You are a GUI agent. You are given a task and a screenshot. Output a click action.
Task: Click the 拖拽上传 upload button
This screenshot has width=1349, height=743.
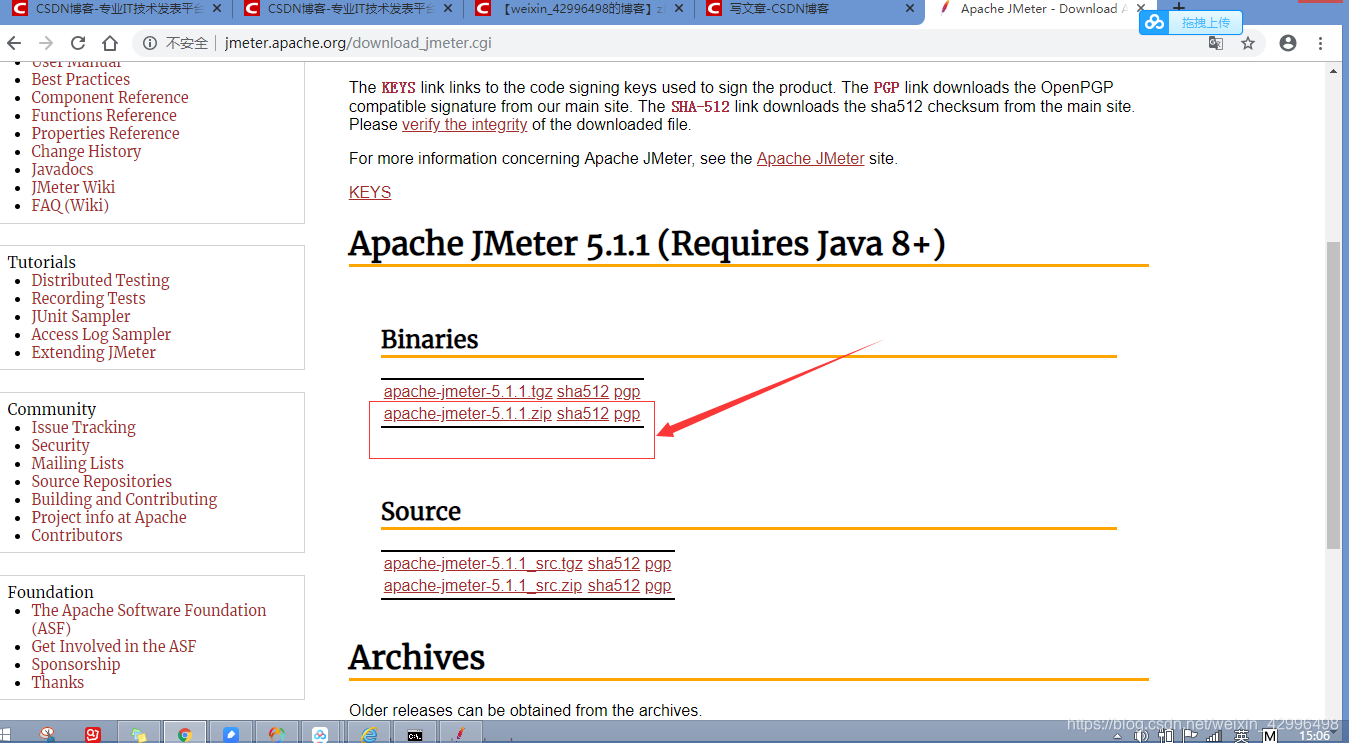coord(1205,22)
